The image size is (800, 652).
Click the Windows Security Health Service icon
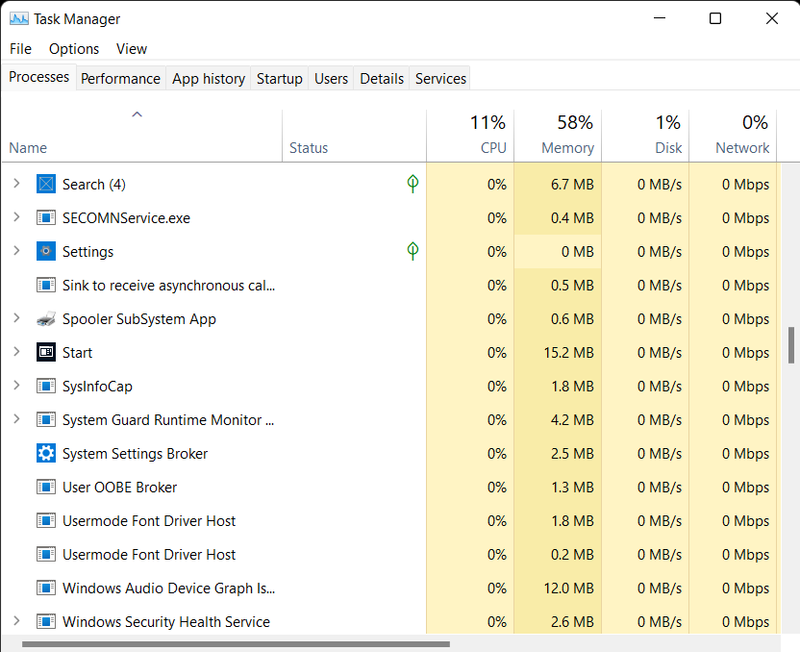(x=46, y=622)
